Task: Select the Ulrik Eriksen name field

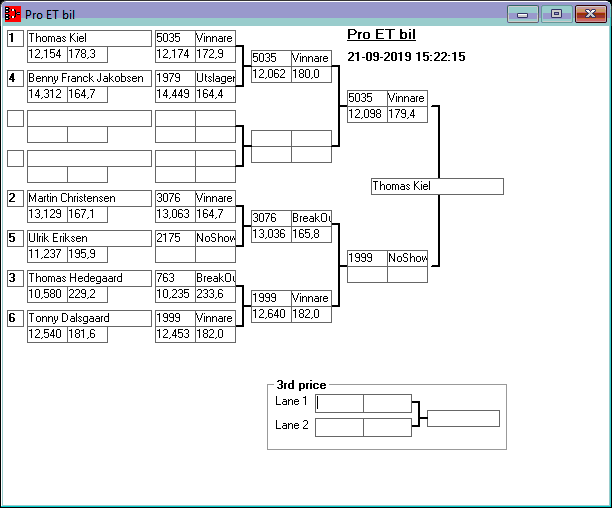Action: coord(88,238)
